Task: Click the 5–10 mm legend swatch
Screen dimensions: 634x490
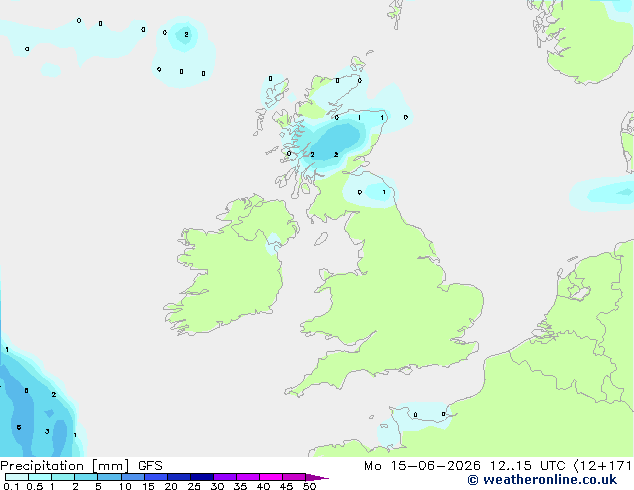Action: point(109,477)
